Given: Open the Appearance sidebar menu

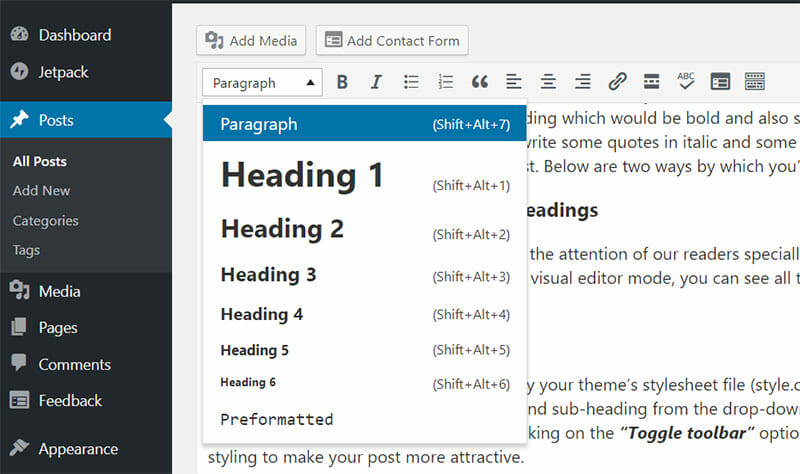Looking at the screenshot, I should coord(78,449).
